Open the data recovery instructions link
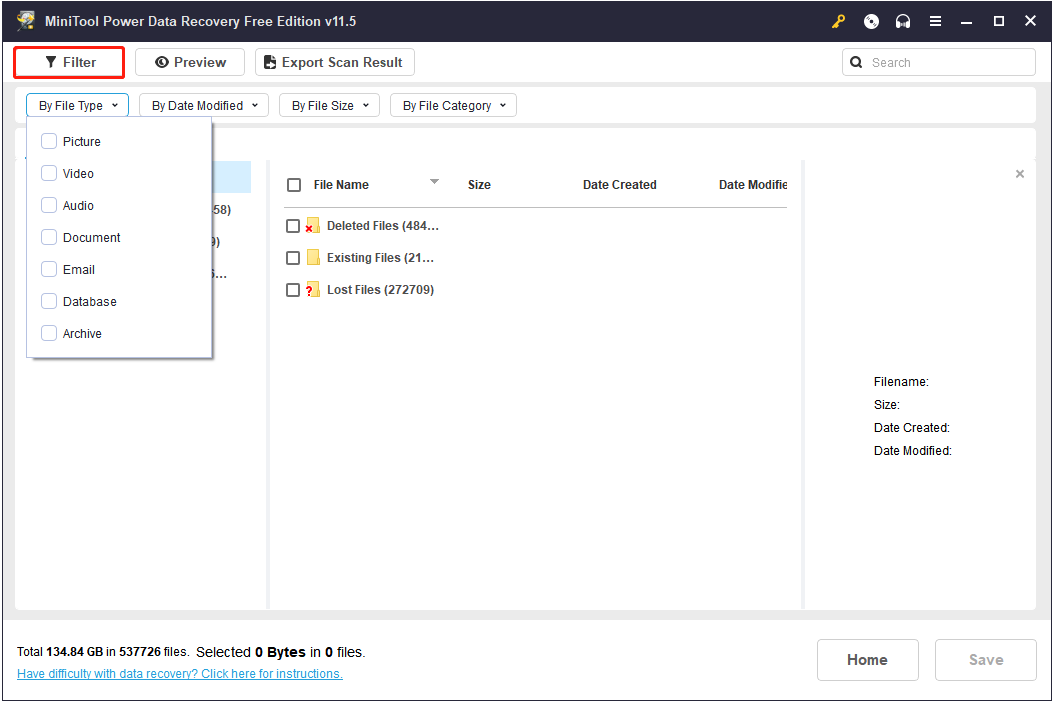This screenshot has width=1055, height=704. [x=180, y=674]
